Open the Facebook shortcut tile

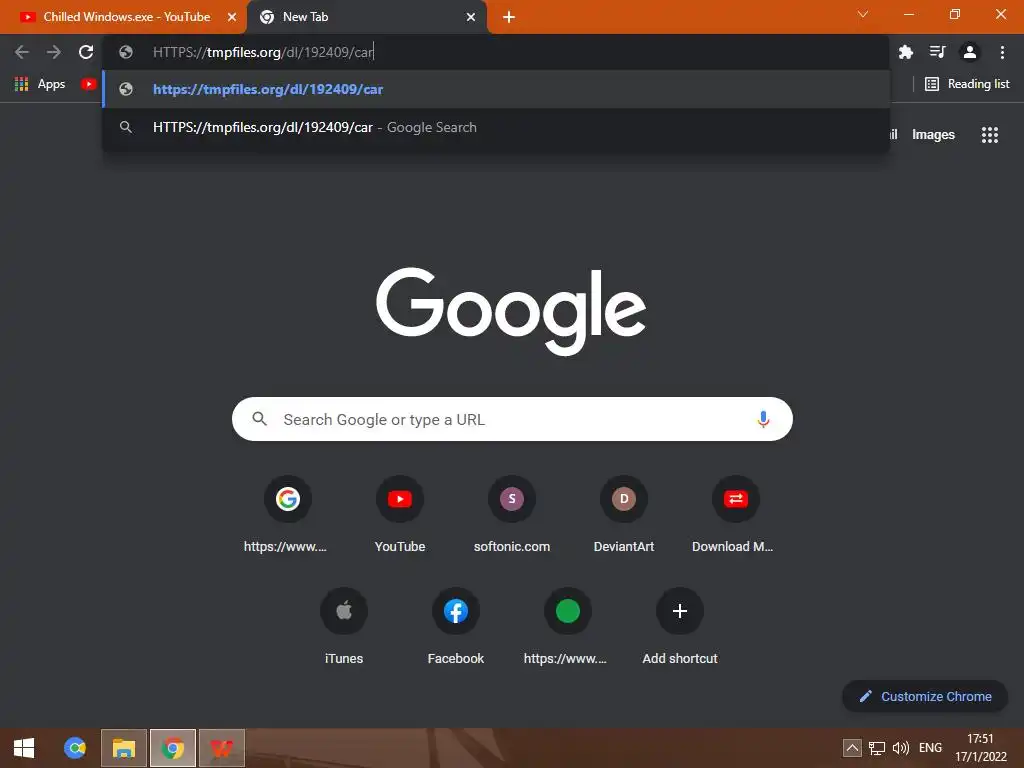point(455,627)
